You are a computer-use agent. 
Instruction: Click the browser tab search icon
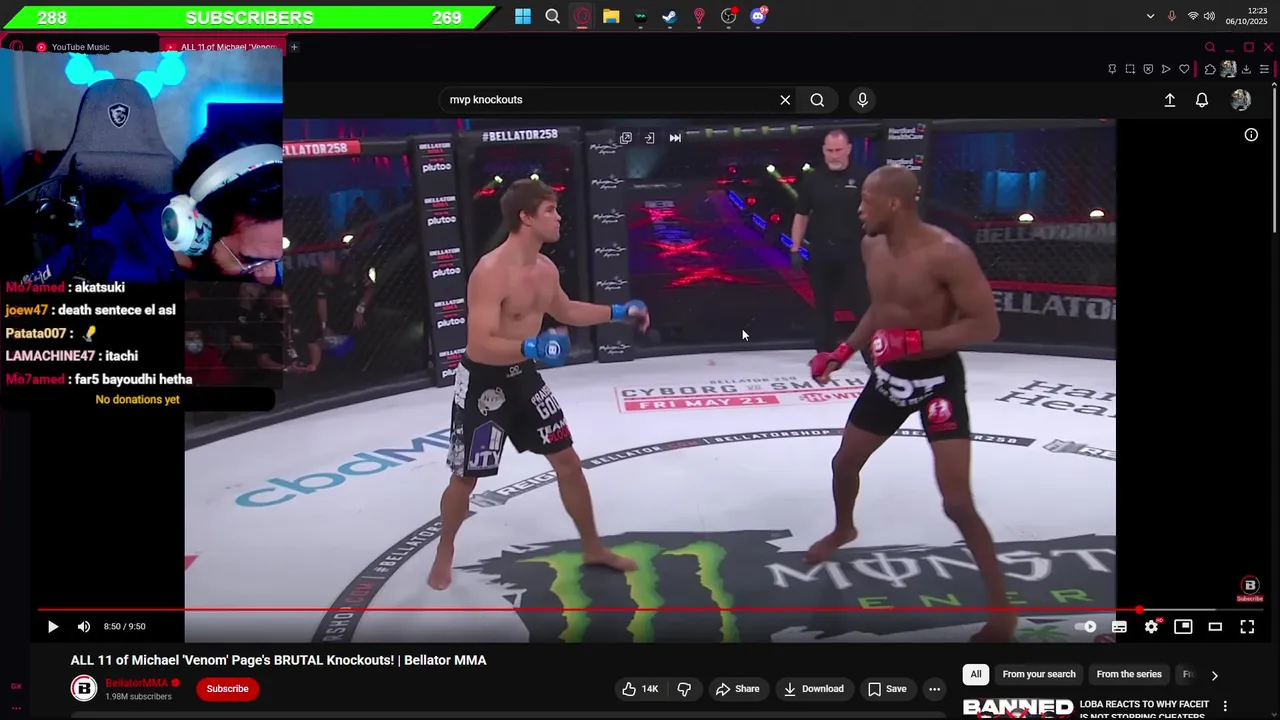point(1210,47)
